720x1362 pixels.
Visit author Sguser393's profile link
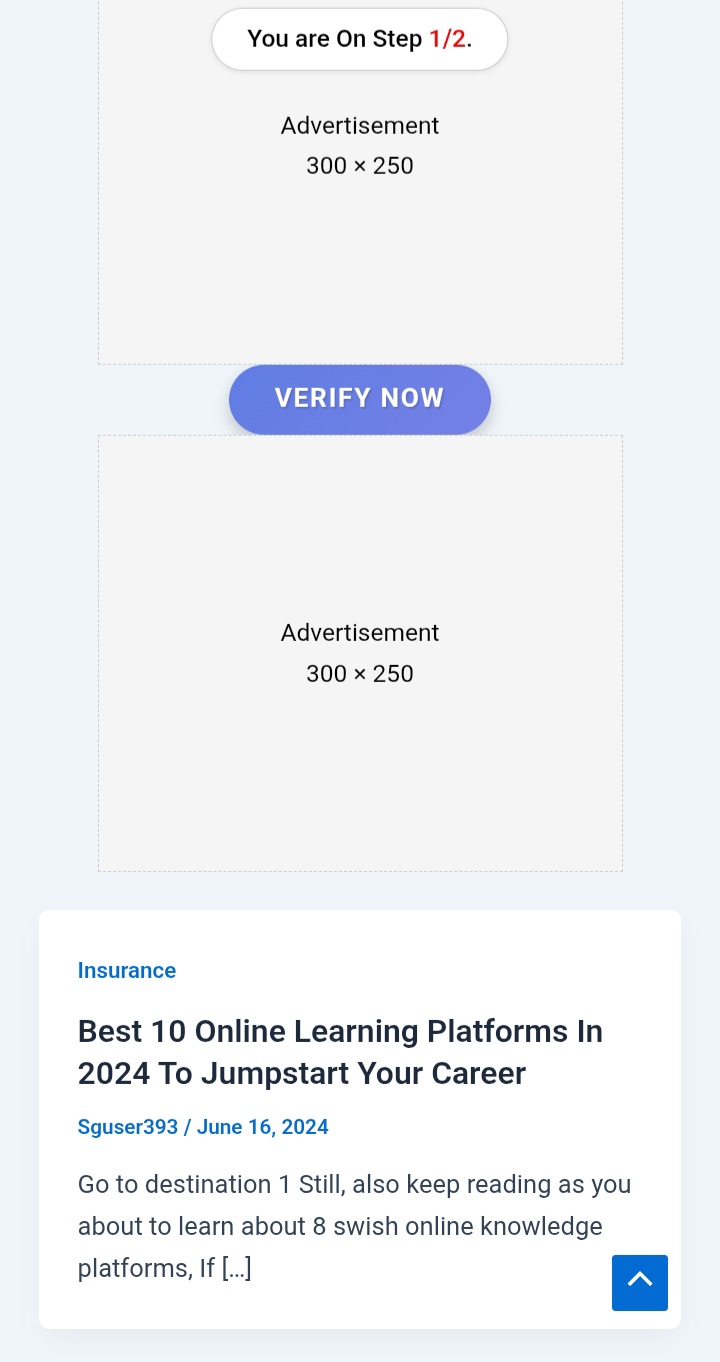click(128, 1127)
